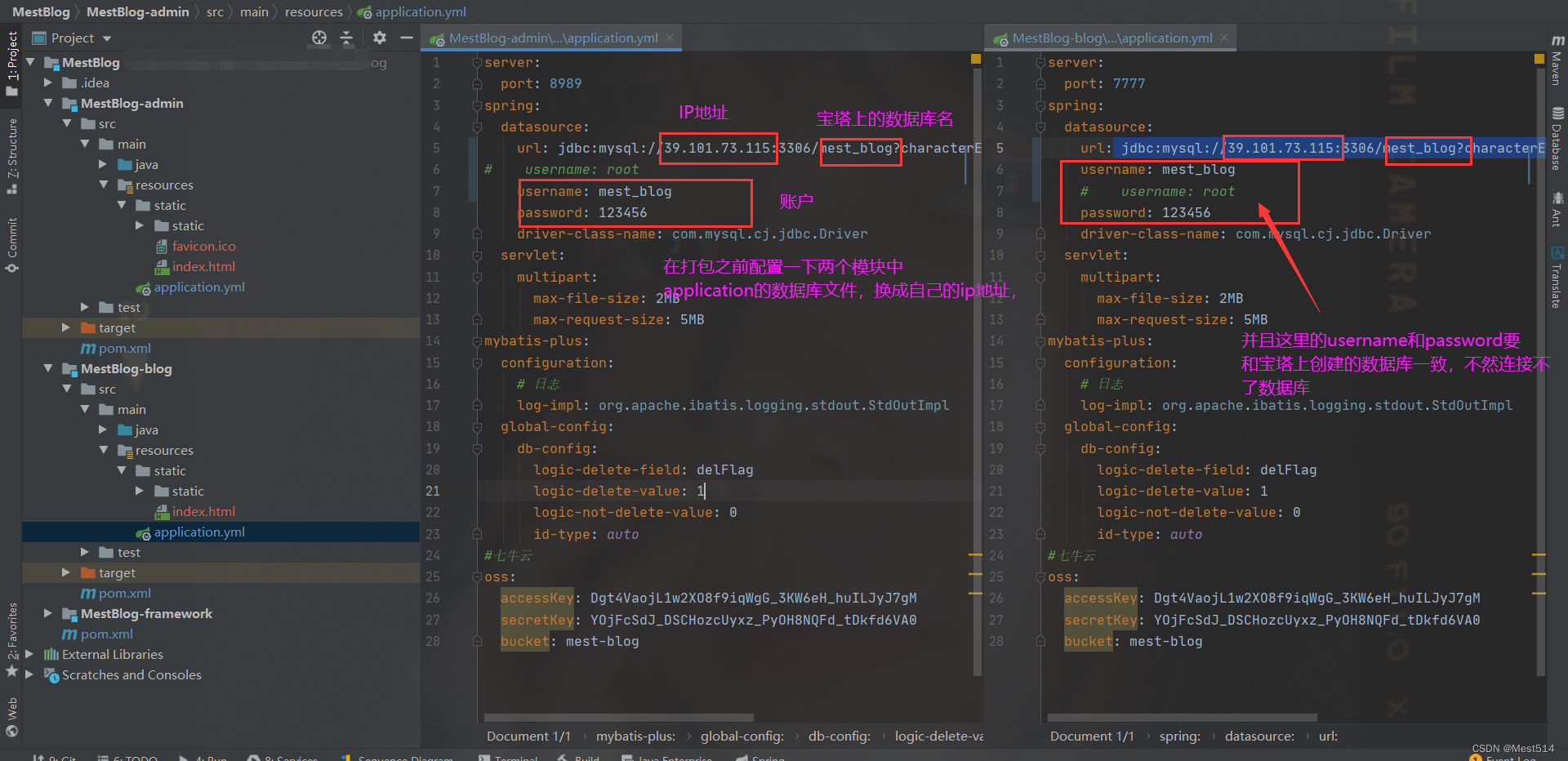Click mybatis-plus: breadcrumb in left editor
The width and height of the screenshot is (1568, 761).
click(x=635, y=736)
